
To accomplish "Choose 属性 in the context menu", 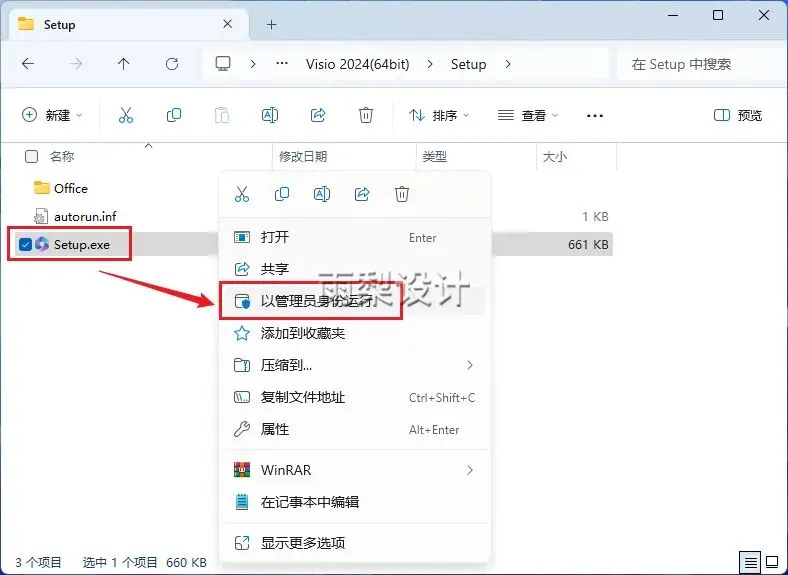I will coord(355,430).
